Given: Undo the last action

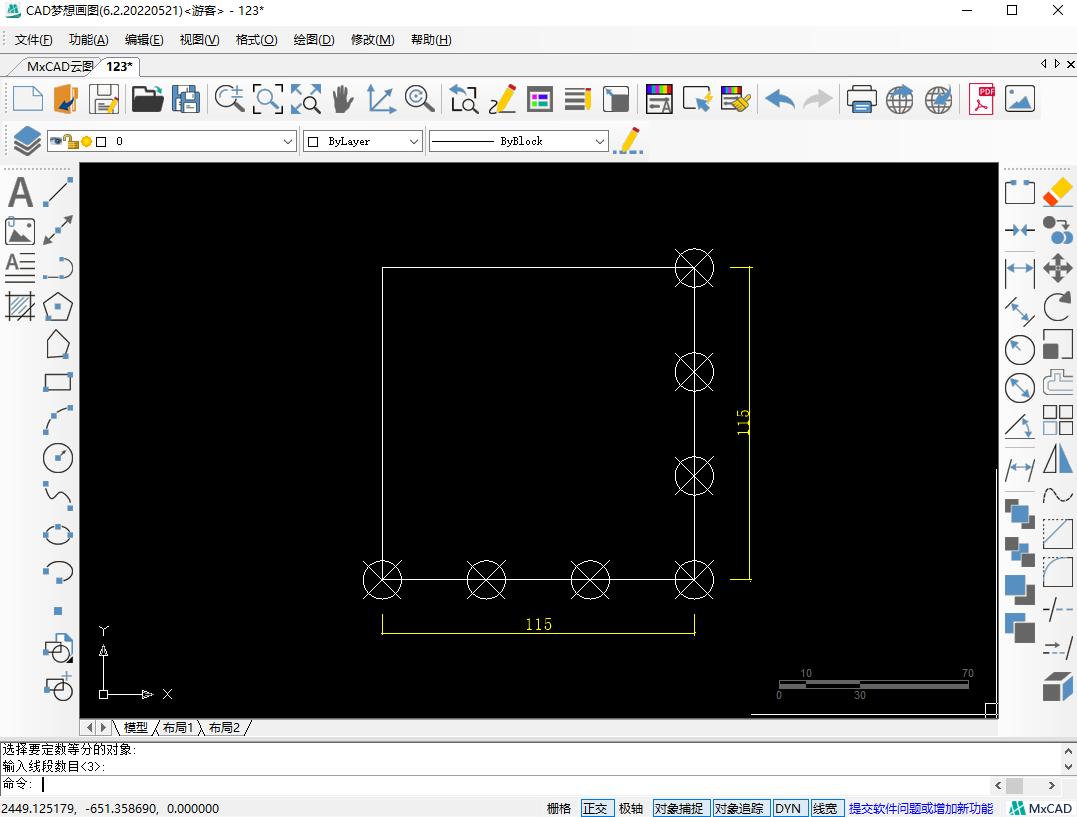Looking at the screenshot, I should pos(778,99).
